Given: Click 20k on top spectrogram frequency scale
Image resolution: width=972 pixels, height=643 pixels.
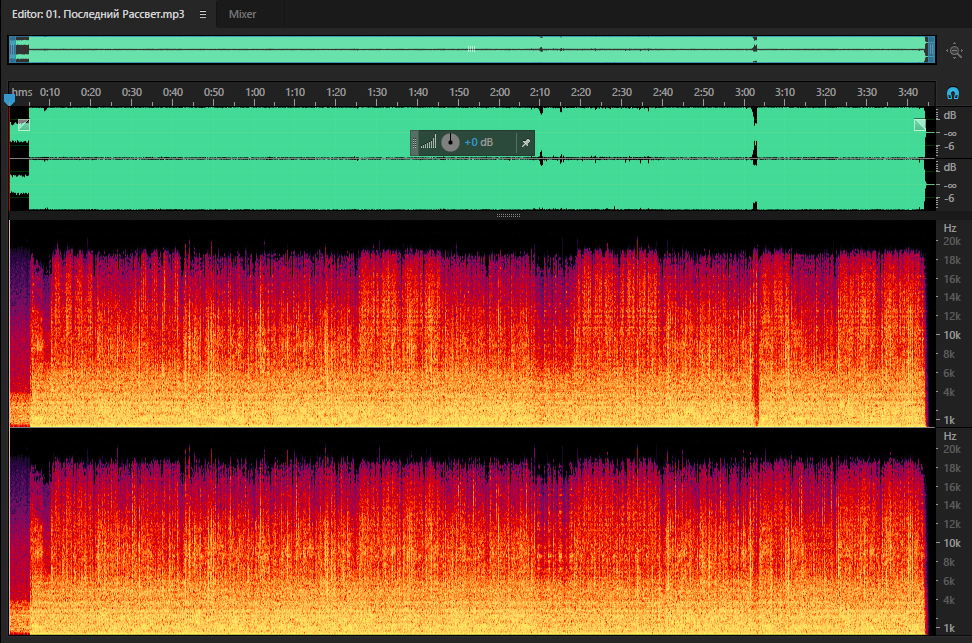Looking at the screenshot, I should pyautogui.click(x=952, y=241).
